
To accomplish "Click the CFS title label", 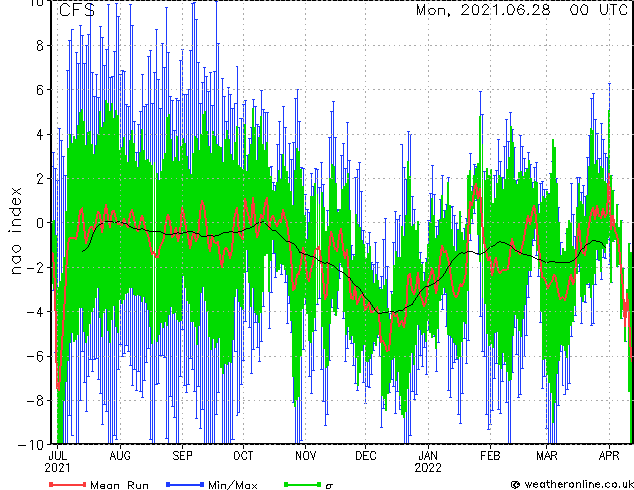I will (x=77, y=11).
